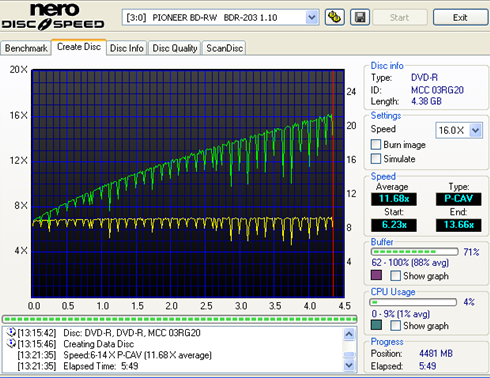Toggle the Simulate checkbox

376,159
